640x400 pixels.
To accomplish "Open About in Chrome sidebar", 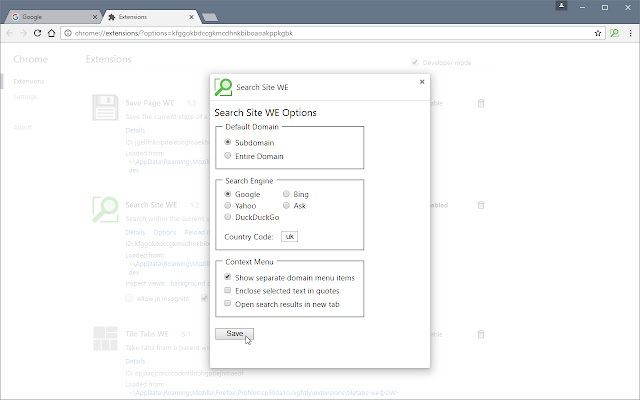I will pyautogui.click(x=22, y=127).
